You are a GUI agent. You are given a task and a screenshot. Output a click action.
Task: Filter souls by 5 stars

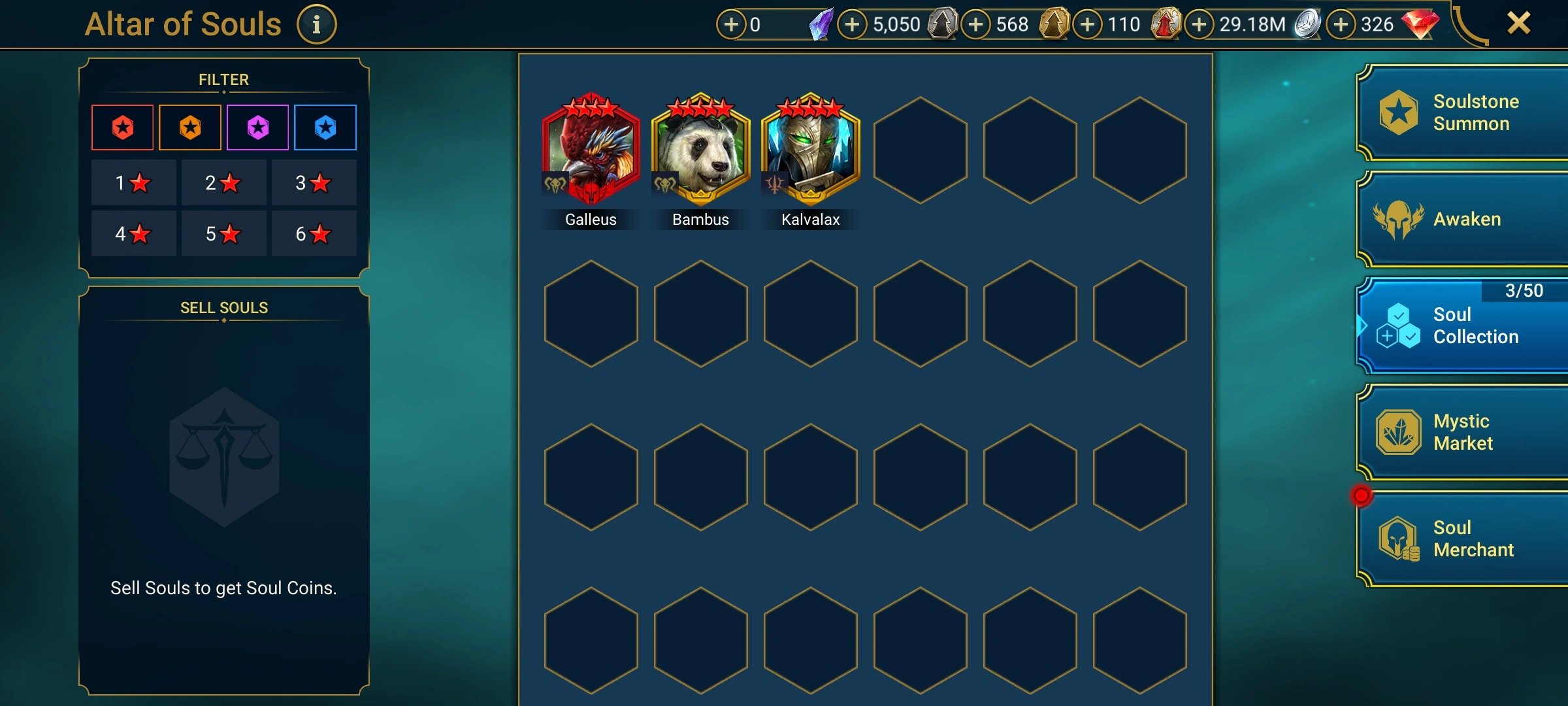pos(223,233)
